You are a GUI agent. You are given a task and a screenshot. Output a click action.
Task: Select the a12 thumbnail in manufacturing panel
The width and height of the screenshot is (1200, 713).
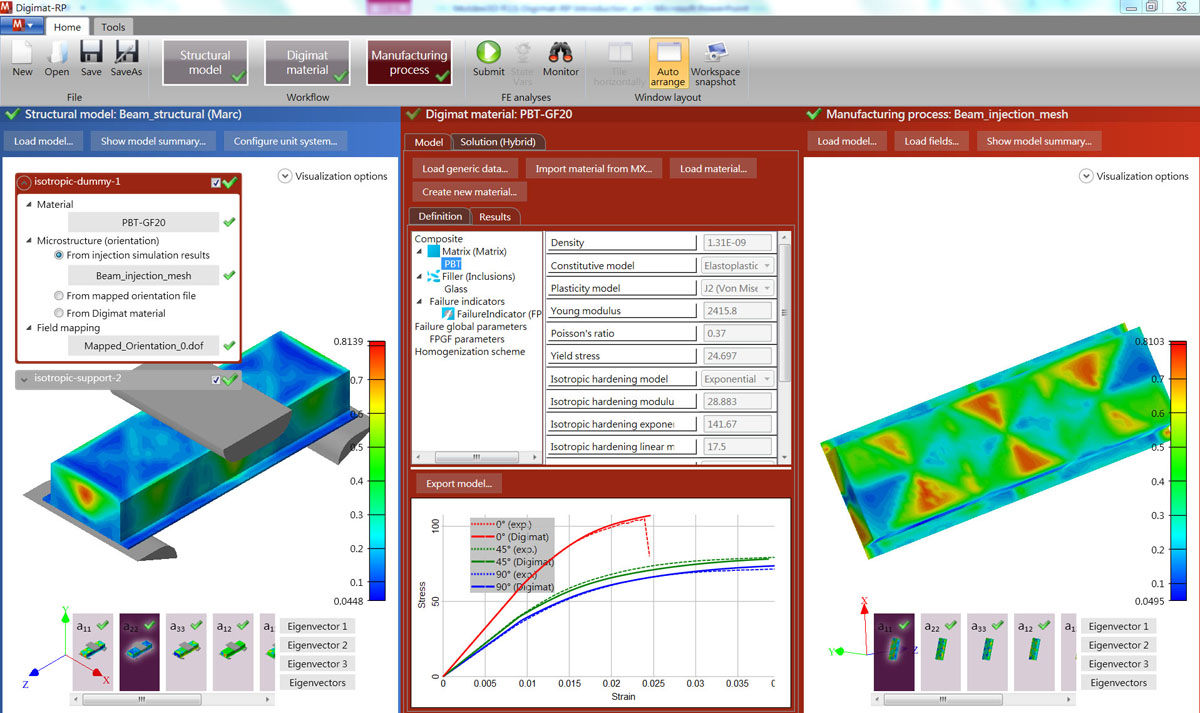[x=1035, y=651]
